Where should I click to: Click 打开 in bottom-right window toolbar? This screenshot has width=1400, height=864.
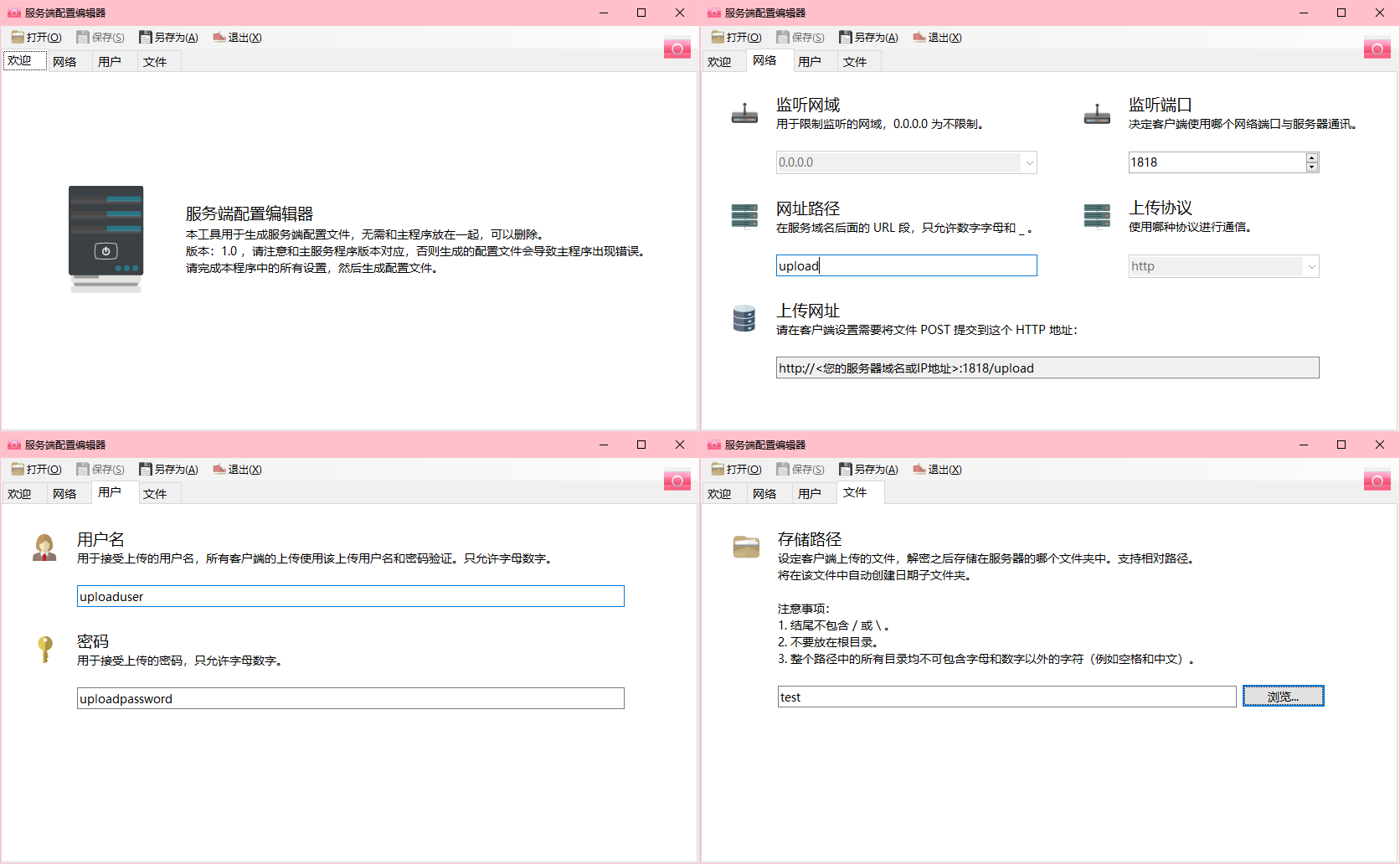click(737, 470)
